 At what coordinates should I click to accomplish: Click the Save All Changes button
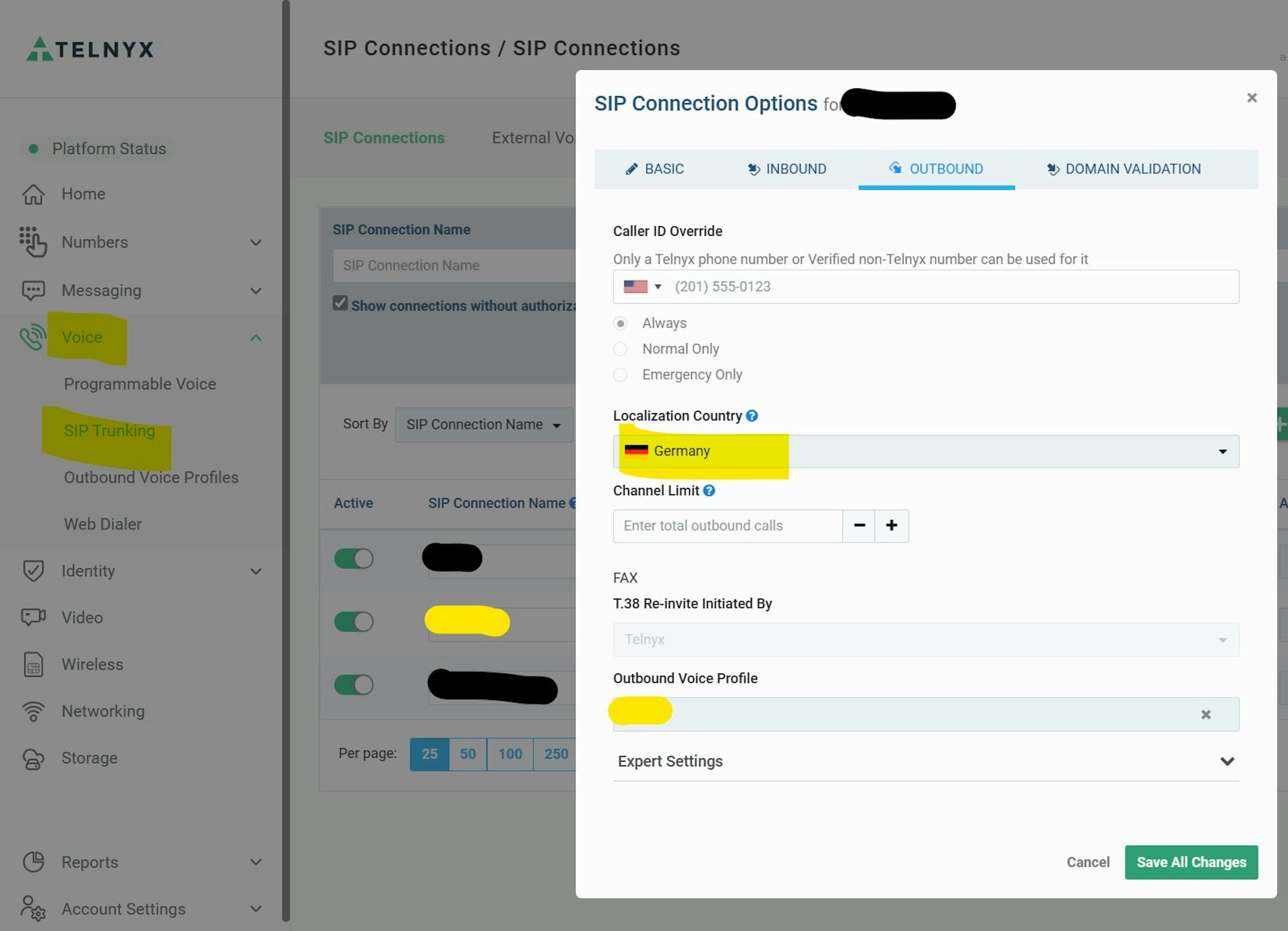(x=1191, y=862)
